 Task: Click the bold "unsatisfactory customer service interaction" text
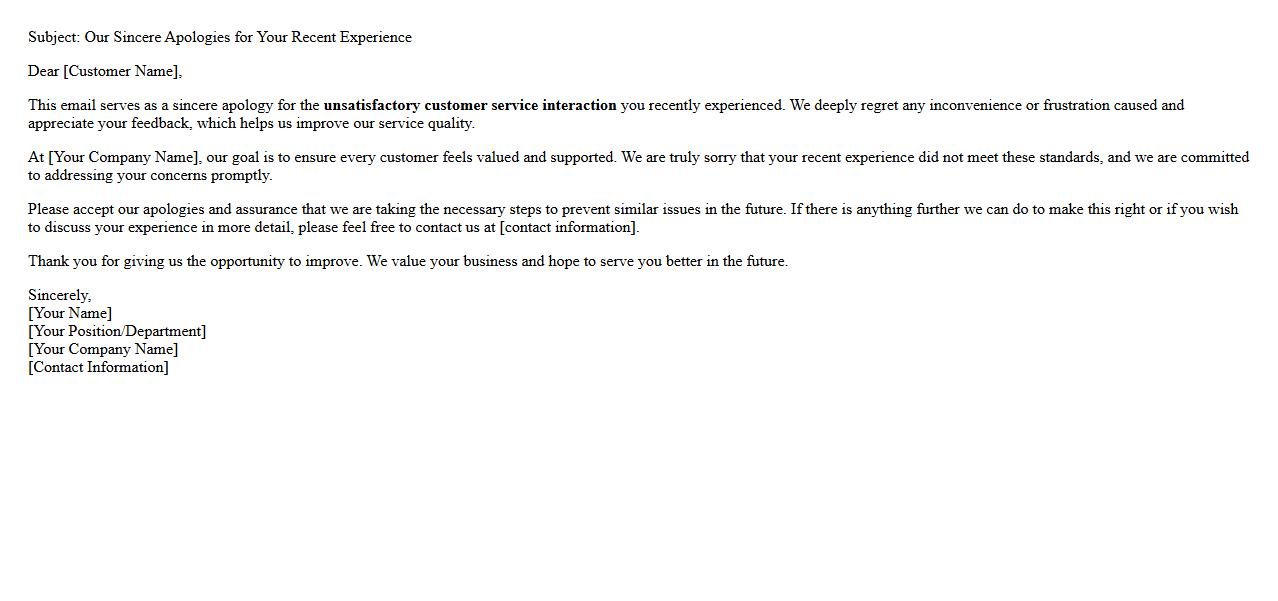tap(470, 105)
